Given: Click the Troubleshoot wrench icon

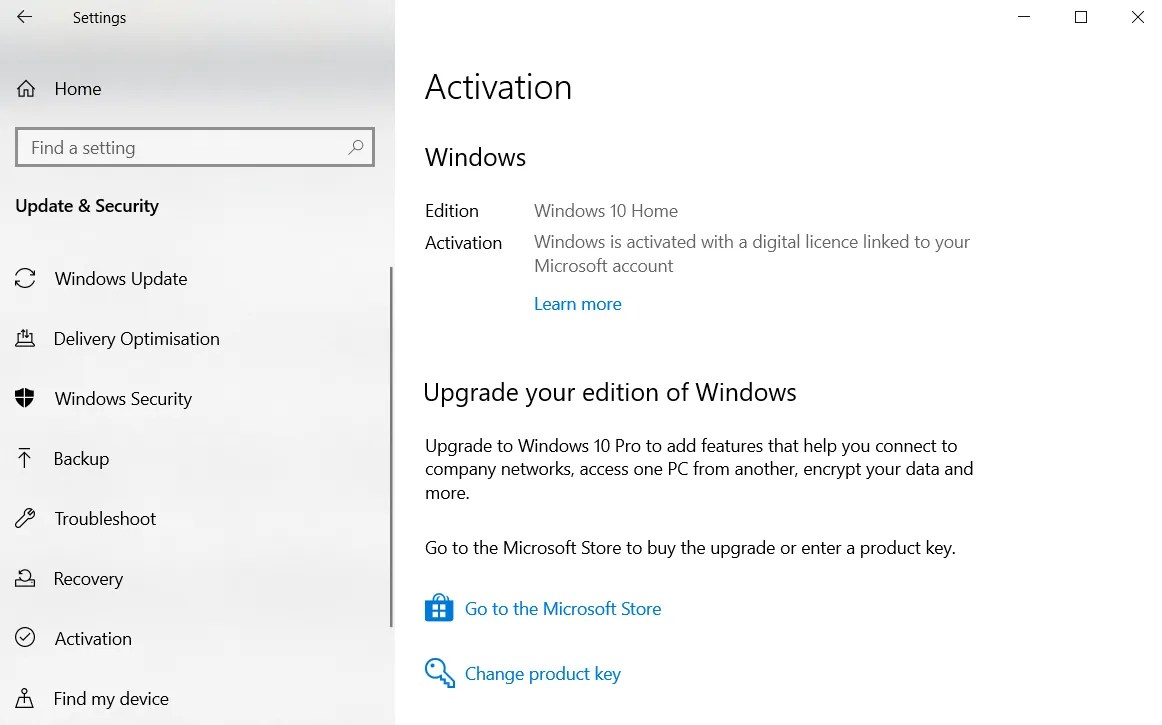Looking at the screenshot, I should 25,519.
